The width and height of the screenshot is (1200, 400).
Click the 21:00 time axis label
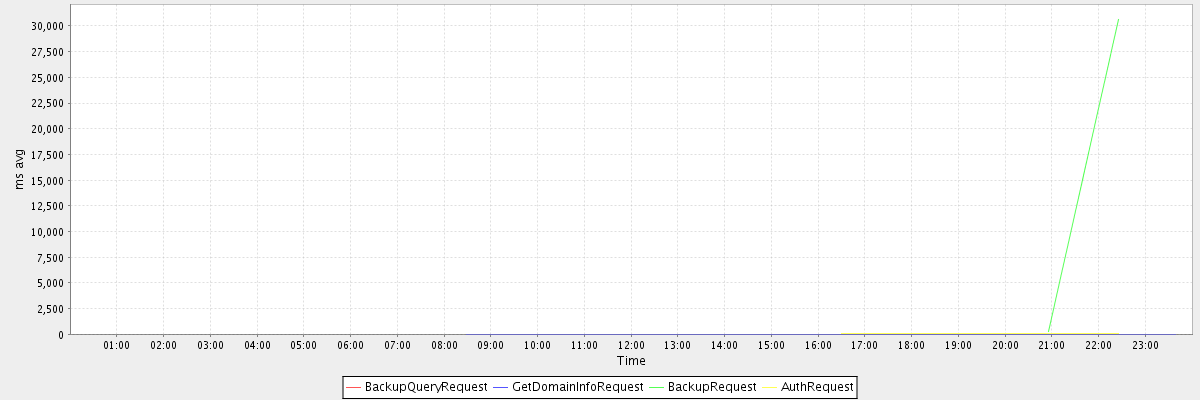(1051, 345)
